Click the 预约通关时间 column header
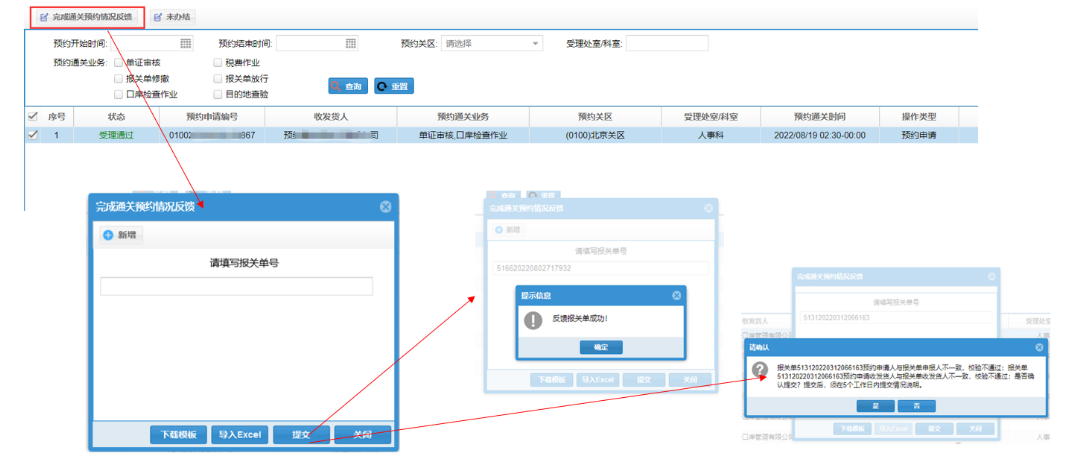1072x466 pixels. point(820,117)
